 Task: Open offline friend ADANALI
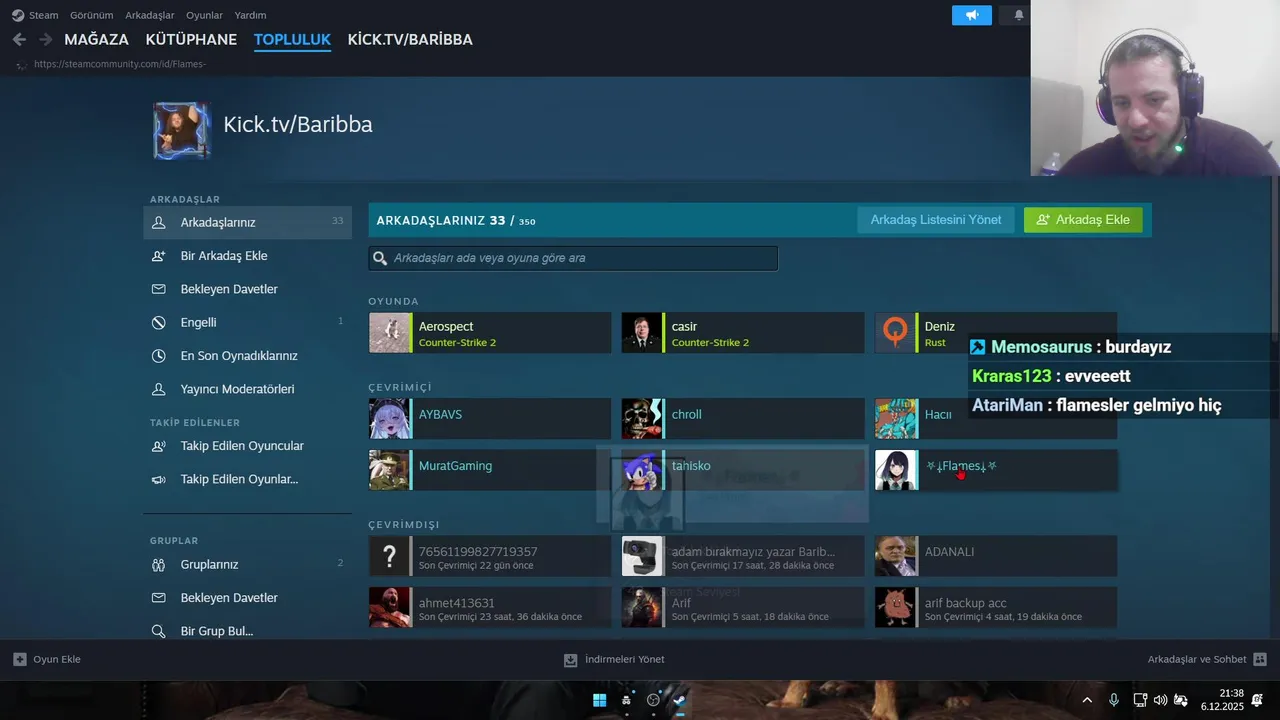996,556
